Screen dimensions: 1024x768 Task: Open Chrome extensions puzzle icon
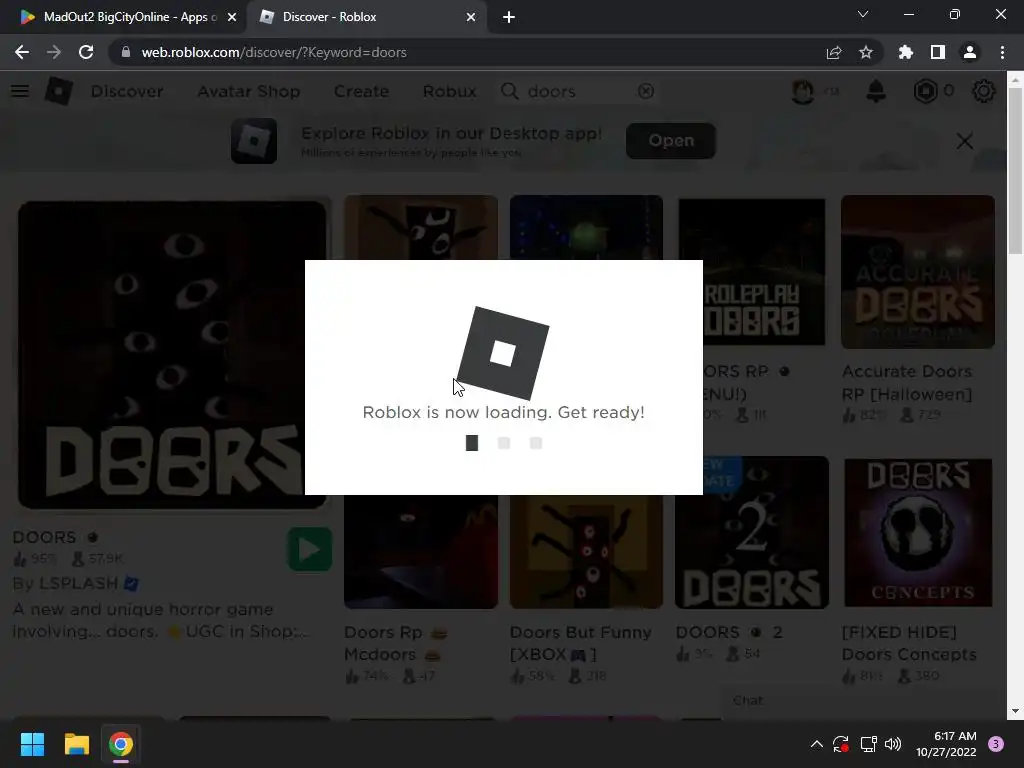(905, 52)
